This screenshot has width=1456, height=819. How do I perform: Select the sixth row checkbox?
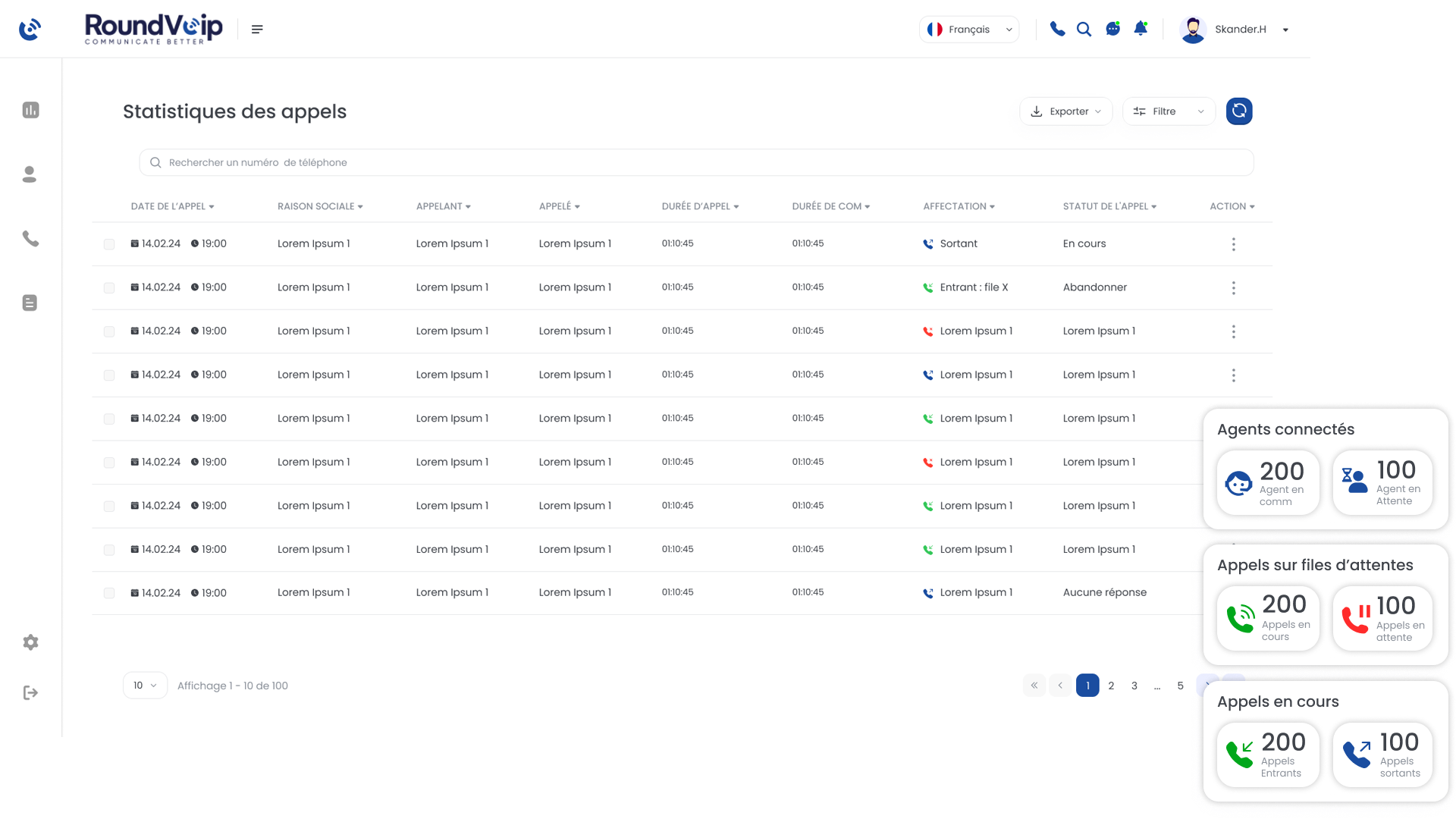[109, 463]
